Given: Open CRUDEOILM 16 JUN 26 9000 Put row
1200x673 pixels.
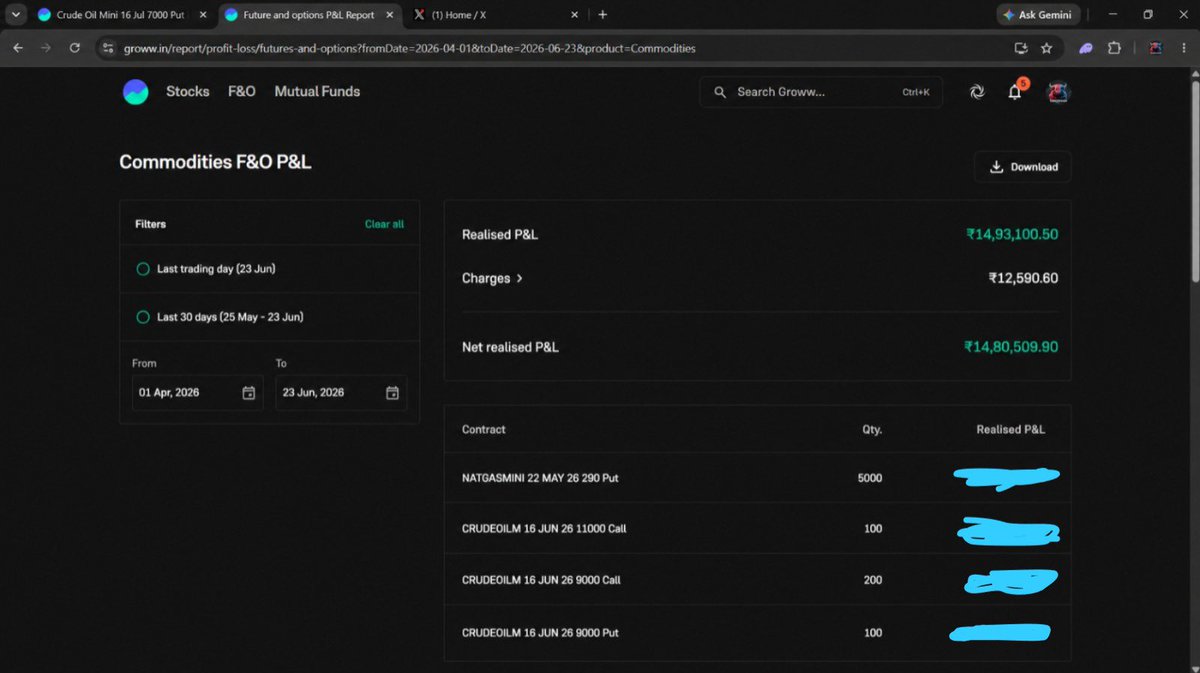Looking at the screenshot, I should [x=757, y=633].
